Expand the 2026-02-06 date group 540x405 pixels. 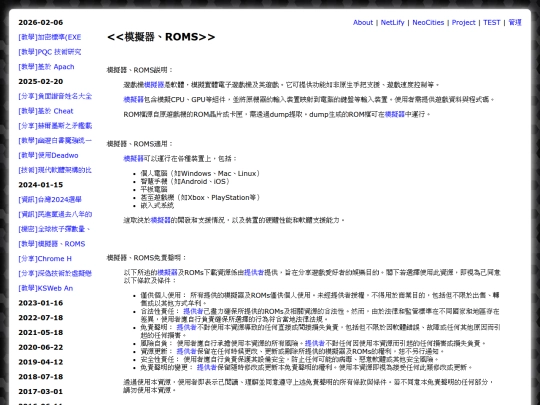tap(41, 22)
